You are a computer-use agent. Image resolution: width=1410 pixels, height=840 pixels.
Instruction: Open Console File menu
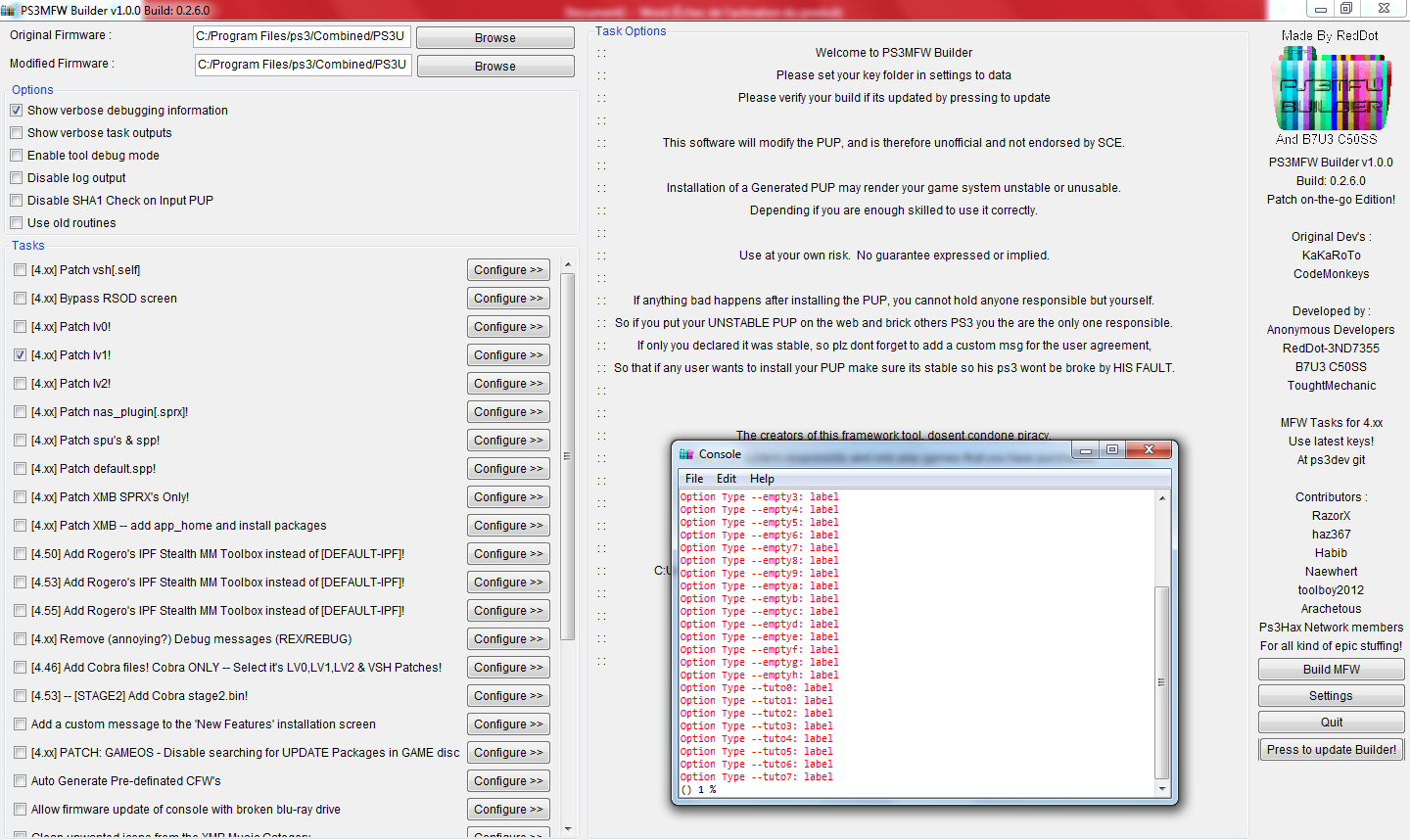pyautogui.click(x=694, y=479)
